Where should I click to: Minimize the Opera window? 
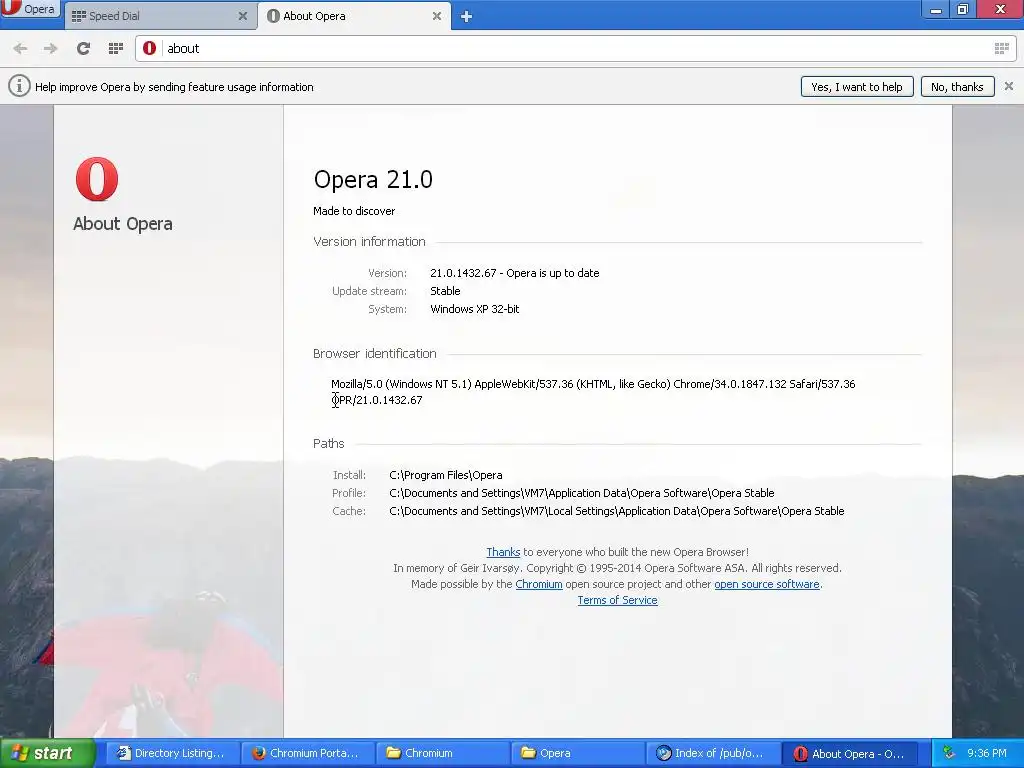tap(936, 10)
